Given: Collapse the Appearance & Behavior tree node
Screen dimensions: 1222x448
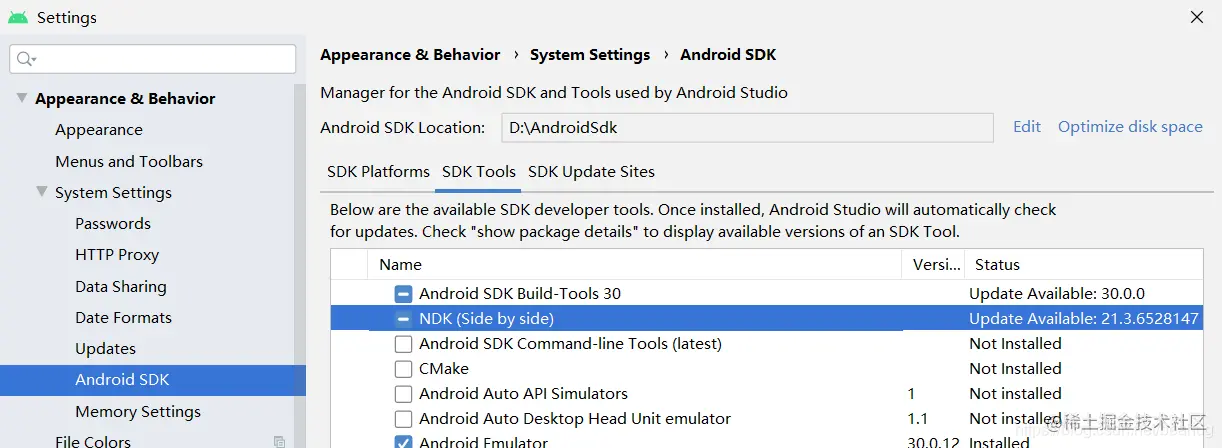Looking at the screenshot, I should point(22,98).
